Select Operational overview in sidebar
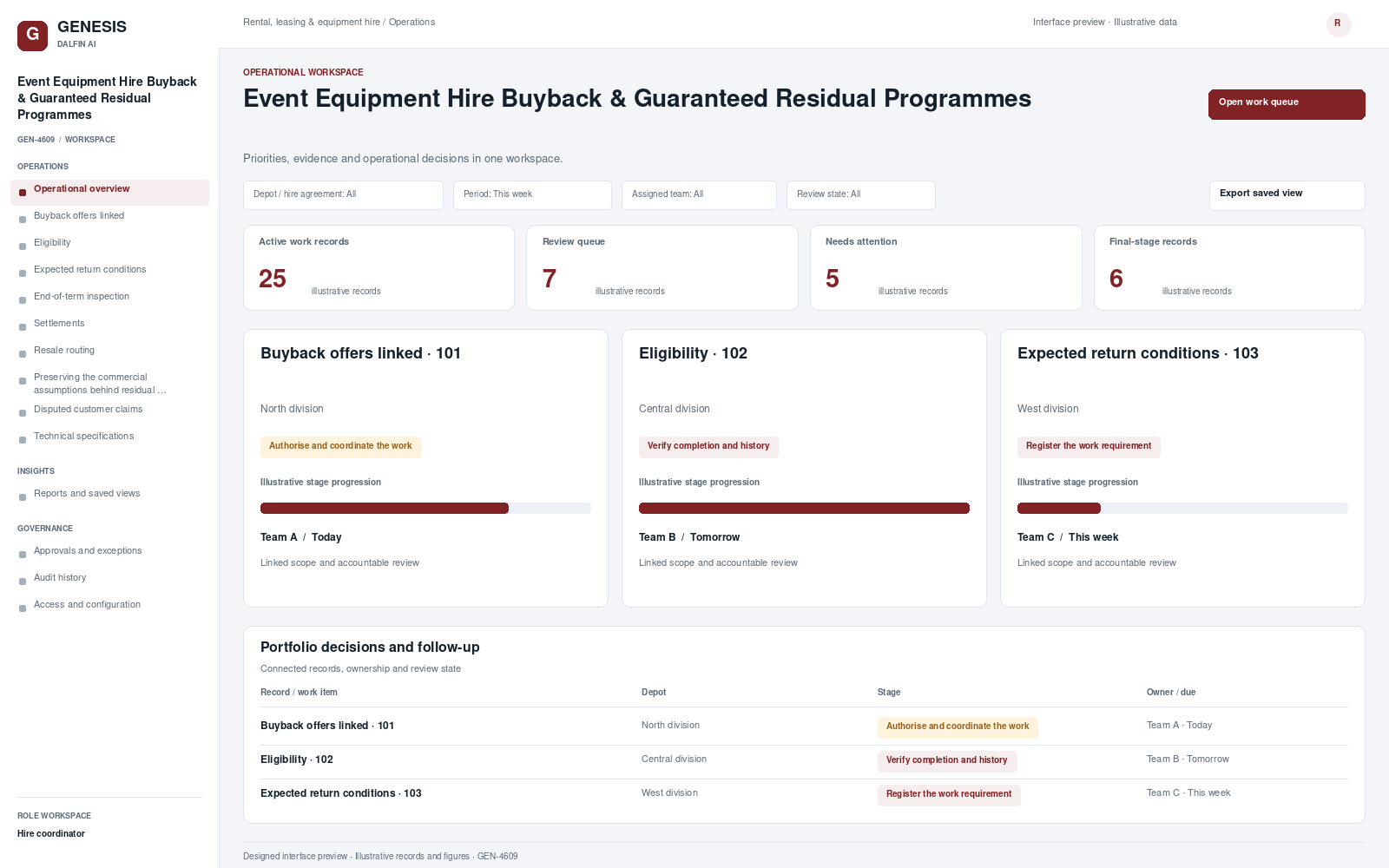1389x868 pixels. coord(109,192)
